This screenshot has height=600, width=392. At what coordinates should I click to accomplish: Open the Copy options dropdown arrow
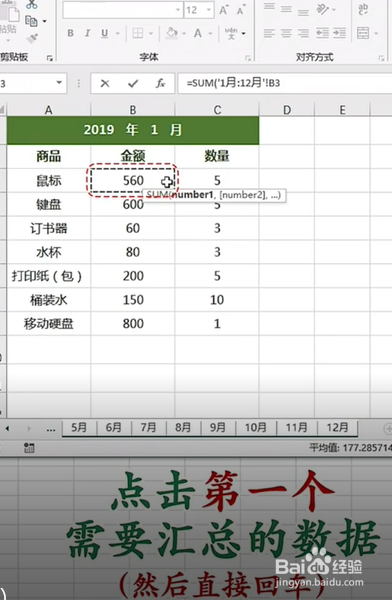[x=44, y=21]
